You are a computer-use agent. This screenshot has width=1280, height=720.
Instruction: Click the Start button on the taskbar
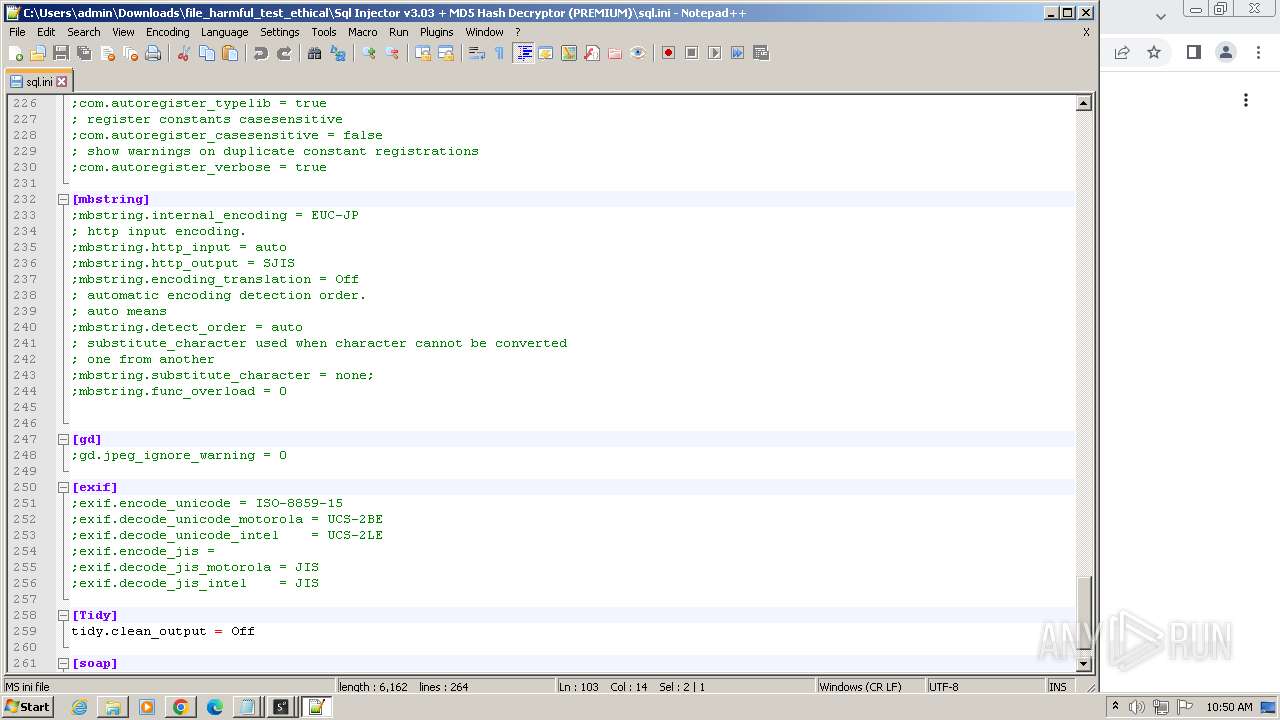tap(28, 707)
